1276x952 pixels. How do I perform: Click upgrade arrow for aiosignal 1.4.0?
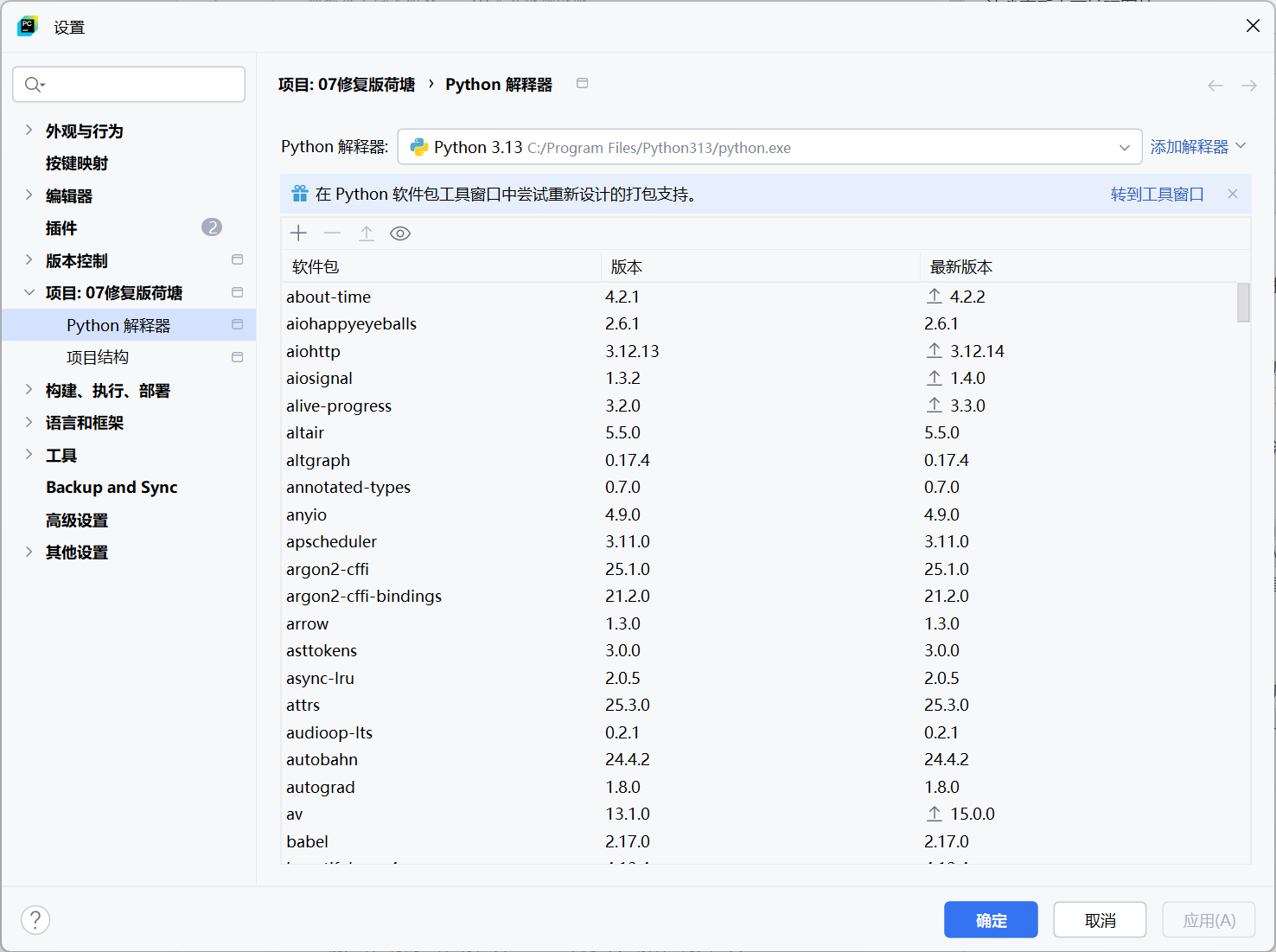[x=935, y=378]
